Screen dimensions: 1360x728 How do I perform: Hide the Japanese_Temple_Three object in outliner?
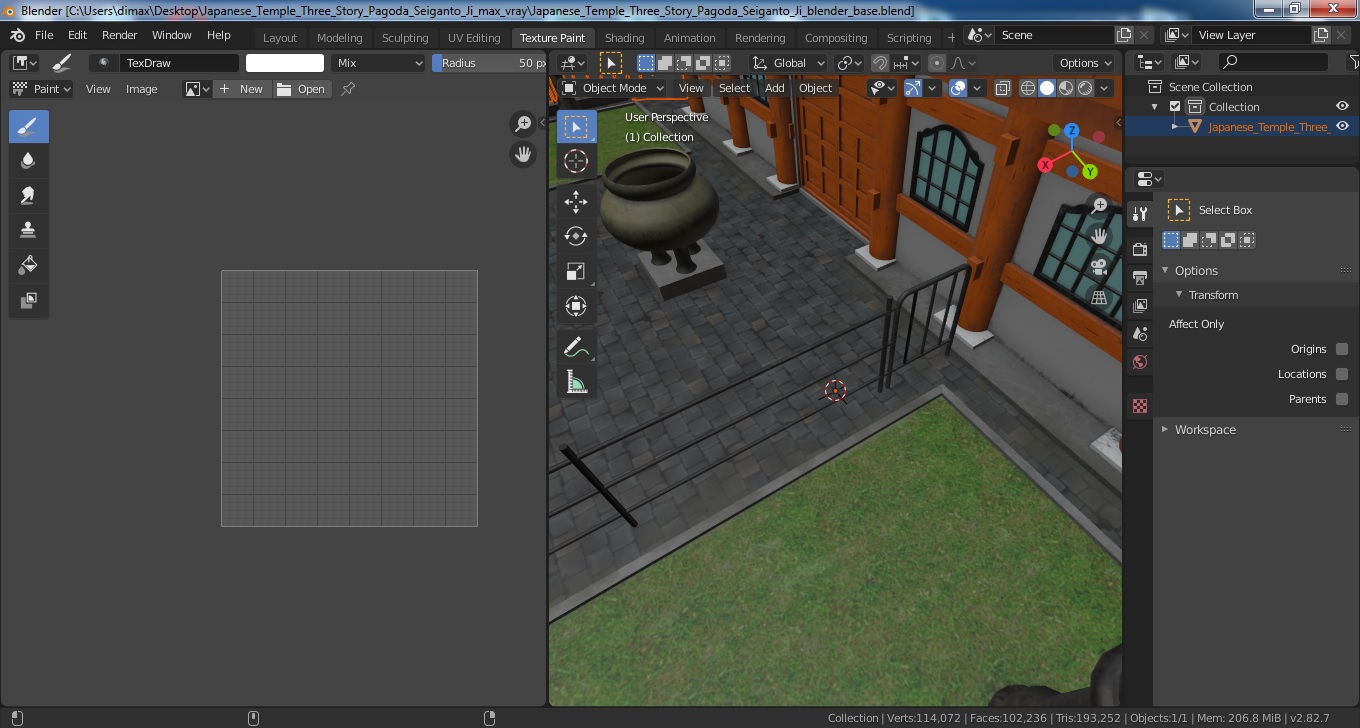pos(1342,126)
